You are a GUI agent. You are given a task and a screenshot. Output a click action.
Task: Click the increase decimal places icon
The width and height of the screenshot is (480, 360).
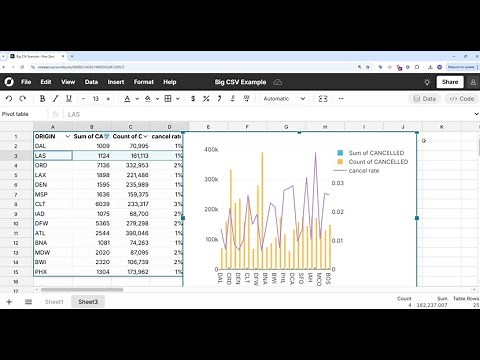point(246,99)
